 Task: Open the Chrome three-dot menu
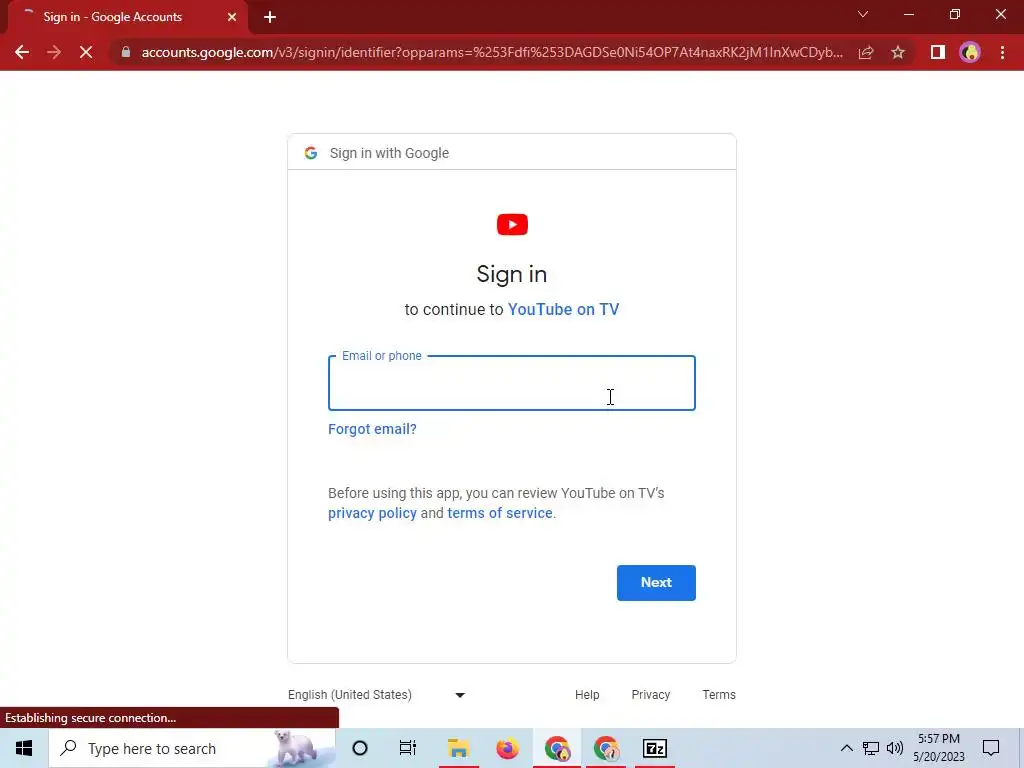coord(1002,52)
